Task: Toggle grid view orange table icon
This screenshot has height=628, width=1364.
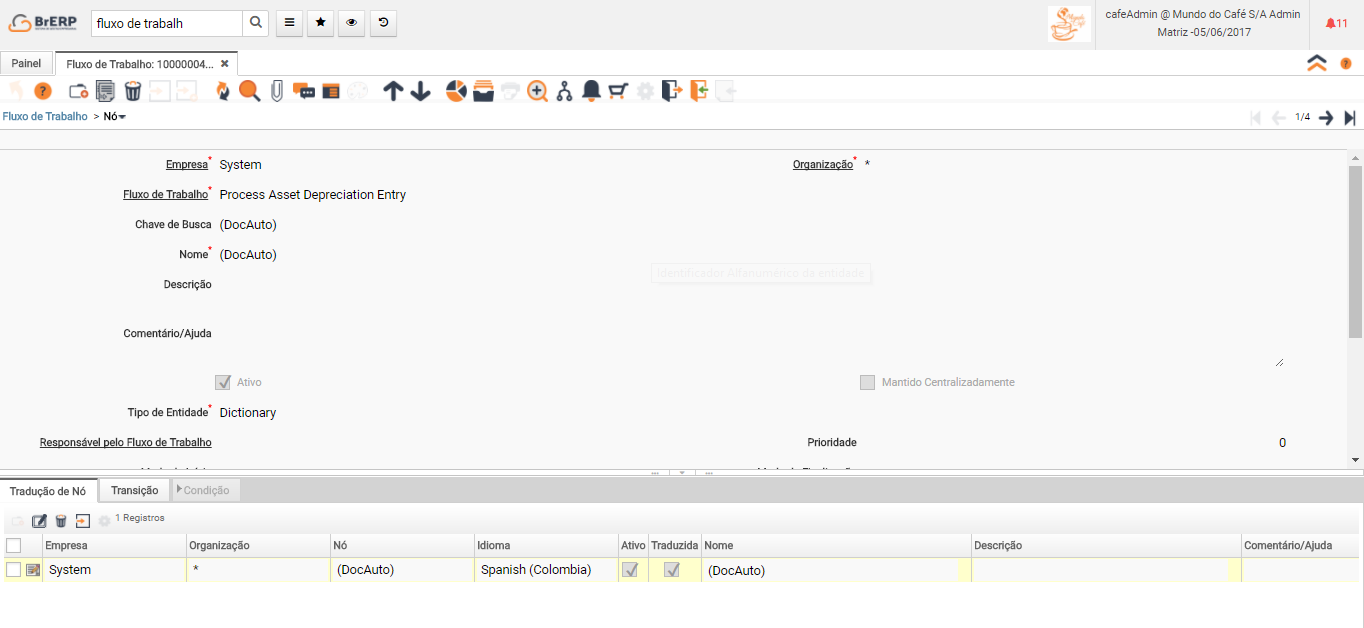Action: (x=331, y=91)
